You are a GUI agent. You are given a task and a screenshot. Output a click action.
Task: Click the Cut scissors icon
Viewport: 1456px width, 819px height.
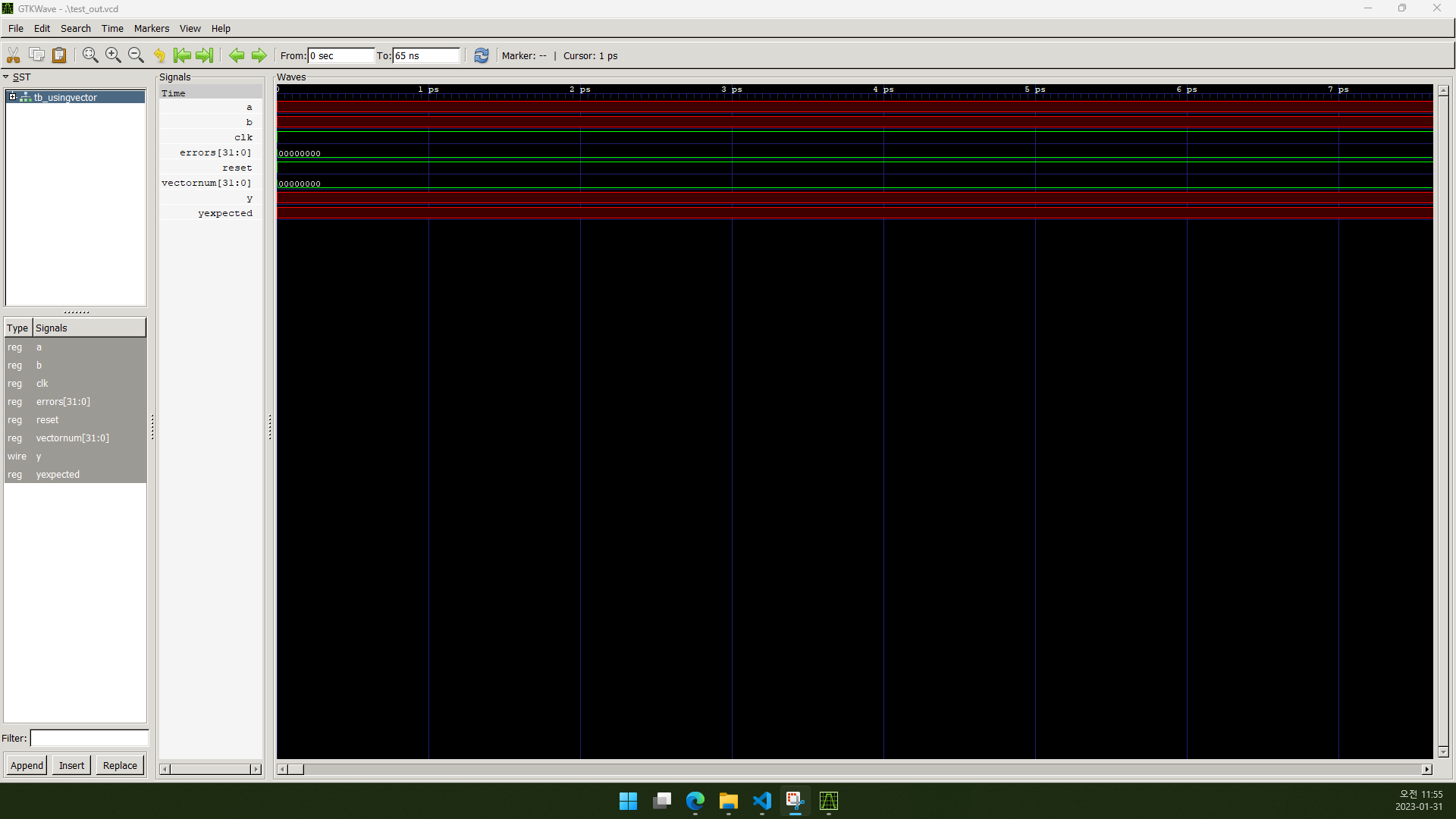13,55
